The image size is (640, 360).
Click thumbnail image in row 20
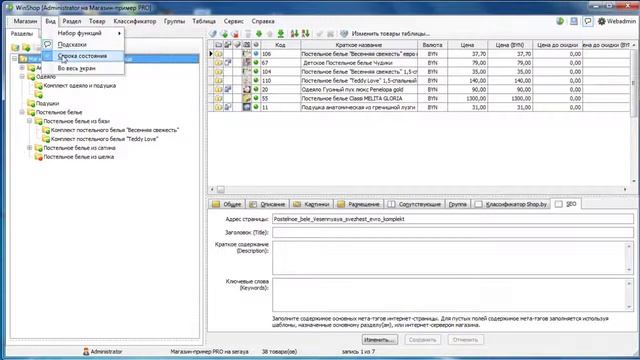click(247, 89)
